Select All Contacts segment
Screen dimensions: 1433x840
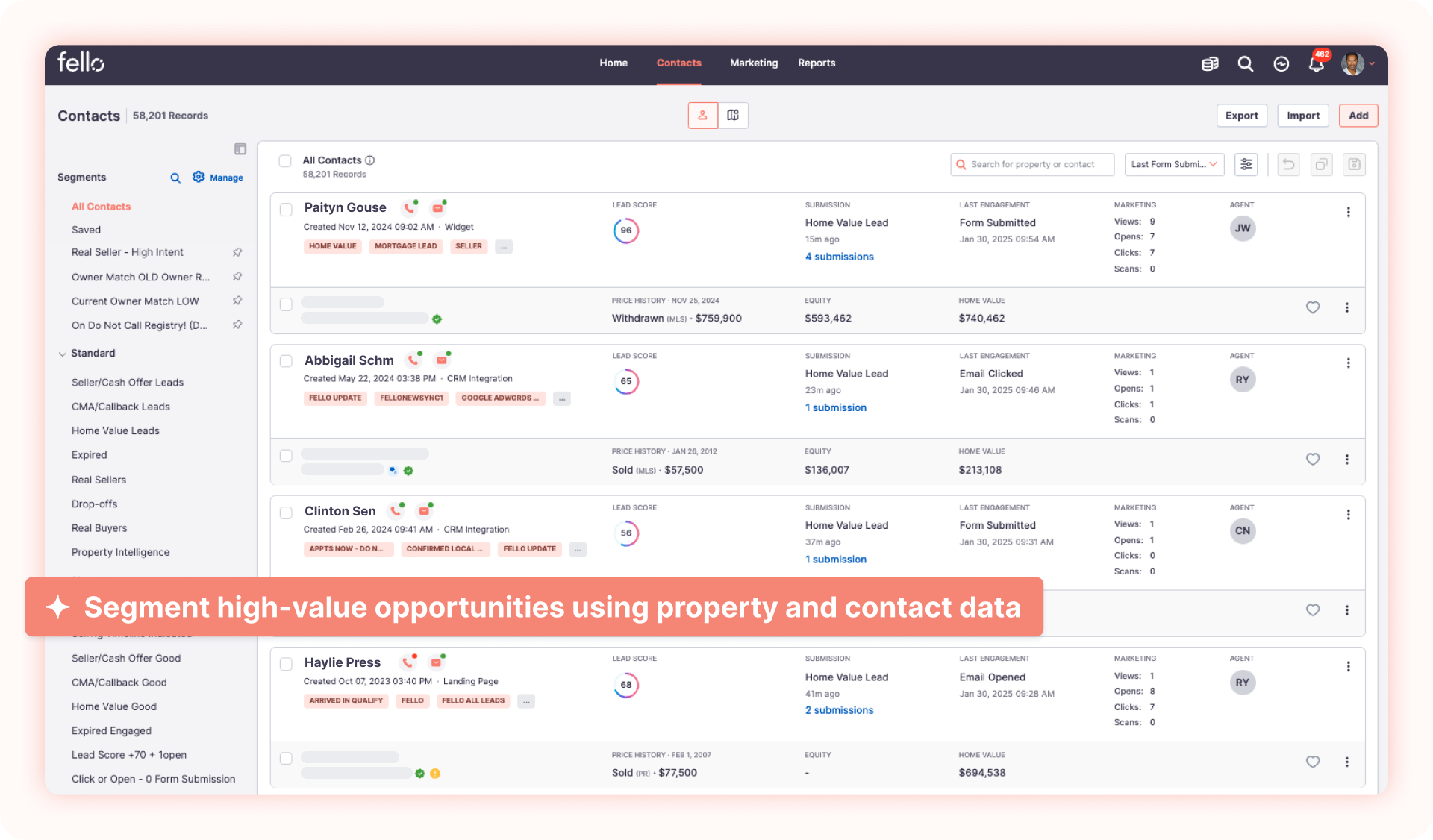point(101,207)
